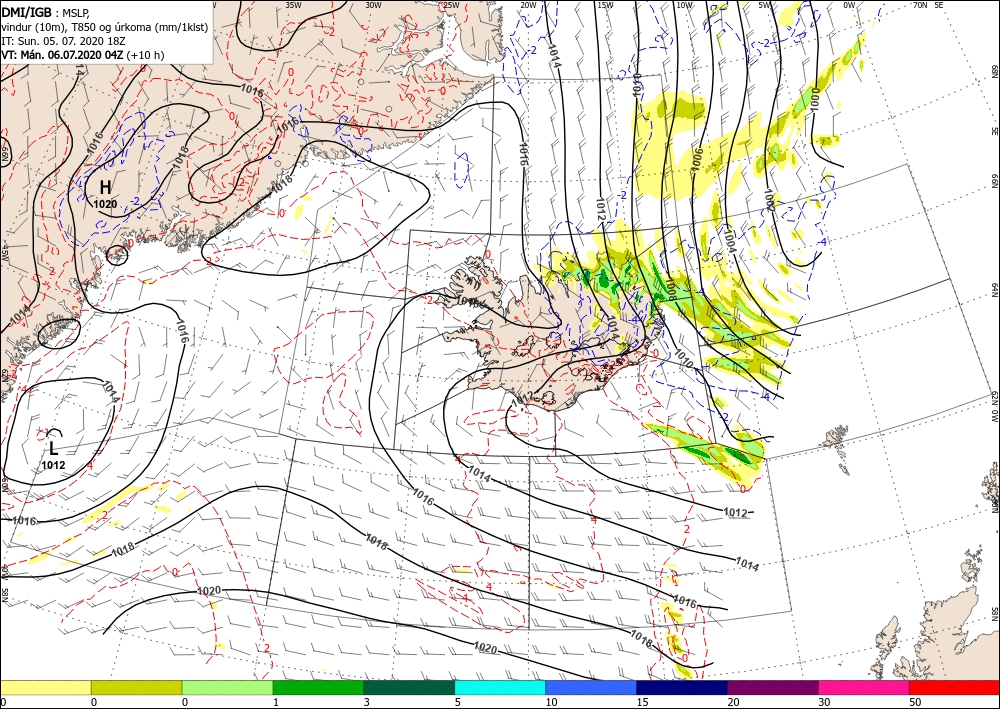1000x709 pixels.
Task: Click the '15W' longitude label
Action: coord(605,5)
